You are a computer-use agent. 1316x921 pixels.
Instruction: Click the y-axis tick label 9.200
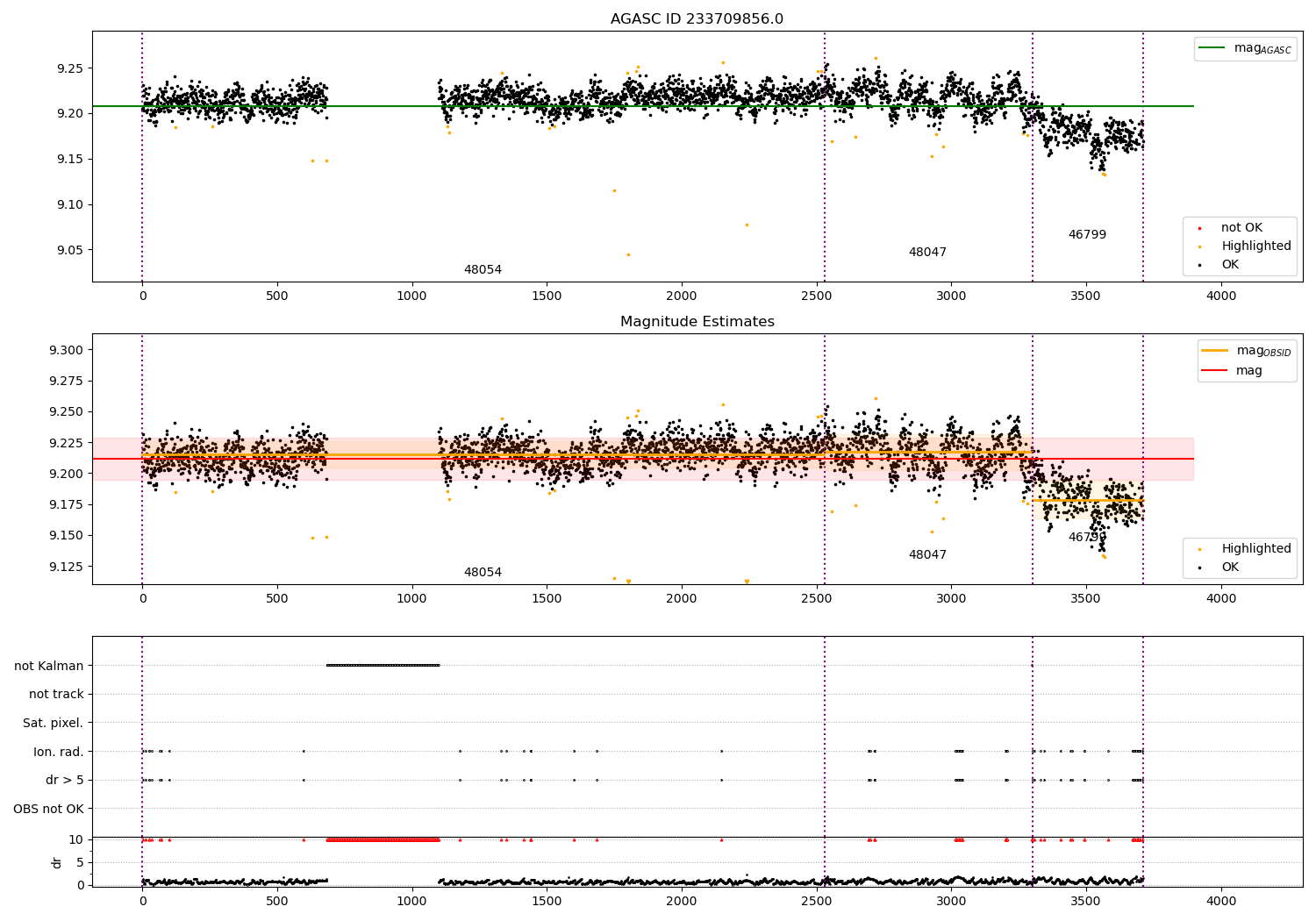67,474
